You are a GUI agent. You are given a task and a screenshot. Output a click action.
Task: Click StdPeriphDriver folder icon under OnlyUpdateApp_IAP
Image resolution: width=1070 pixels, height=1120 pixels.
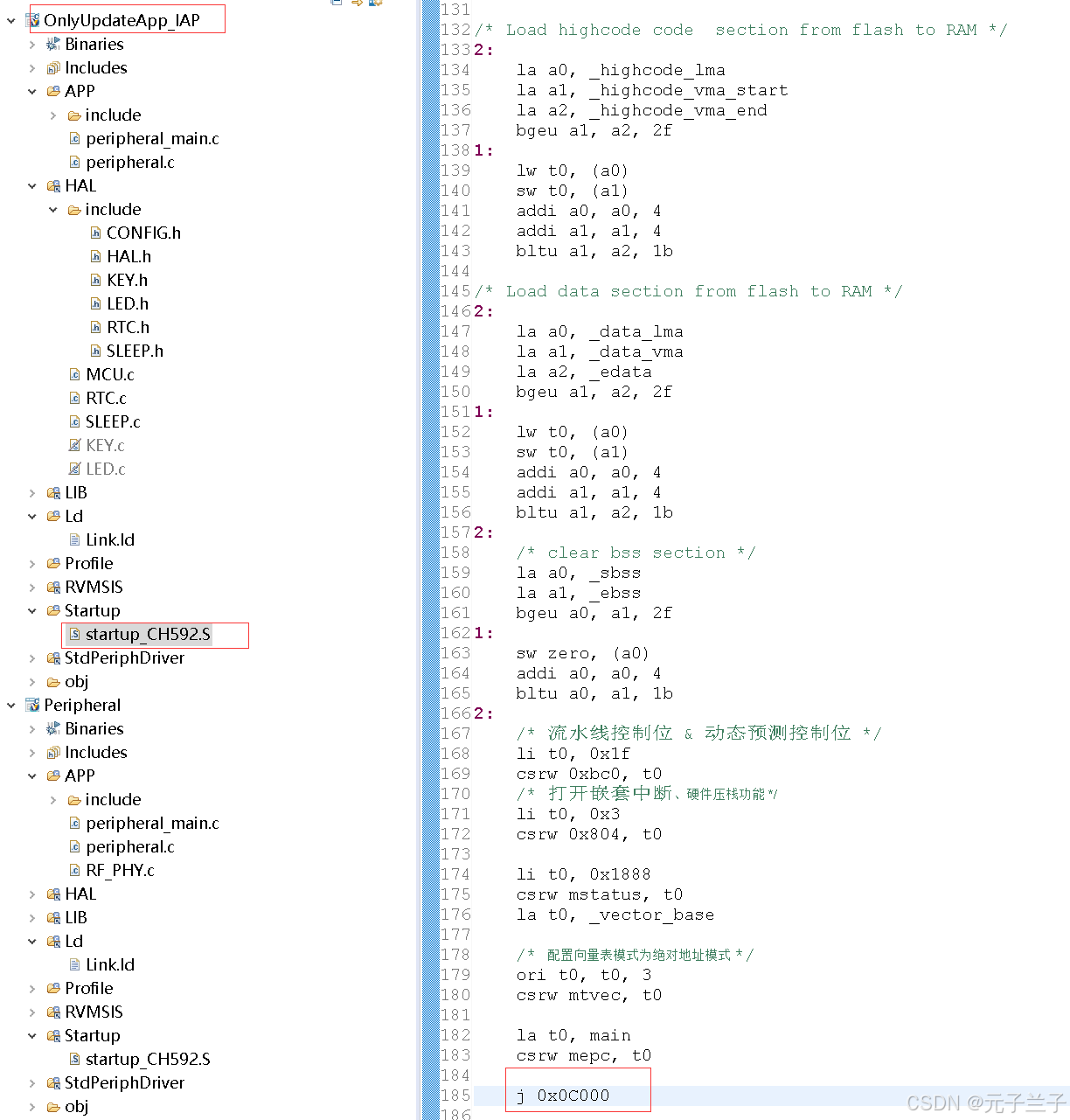[53, 657]
